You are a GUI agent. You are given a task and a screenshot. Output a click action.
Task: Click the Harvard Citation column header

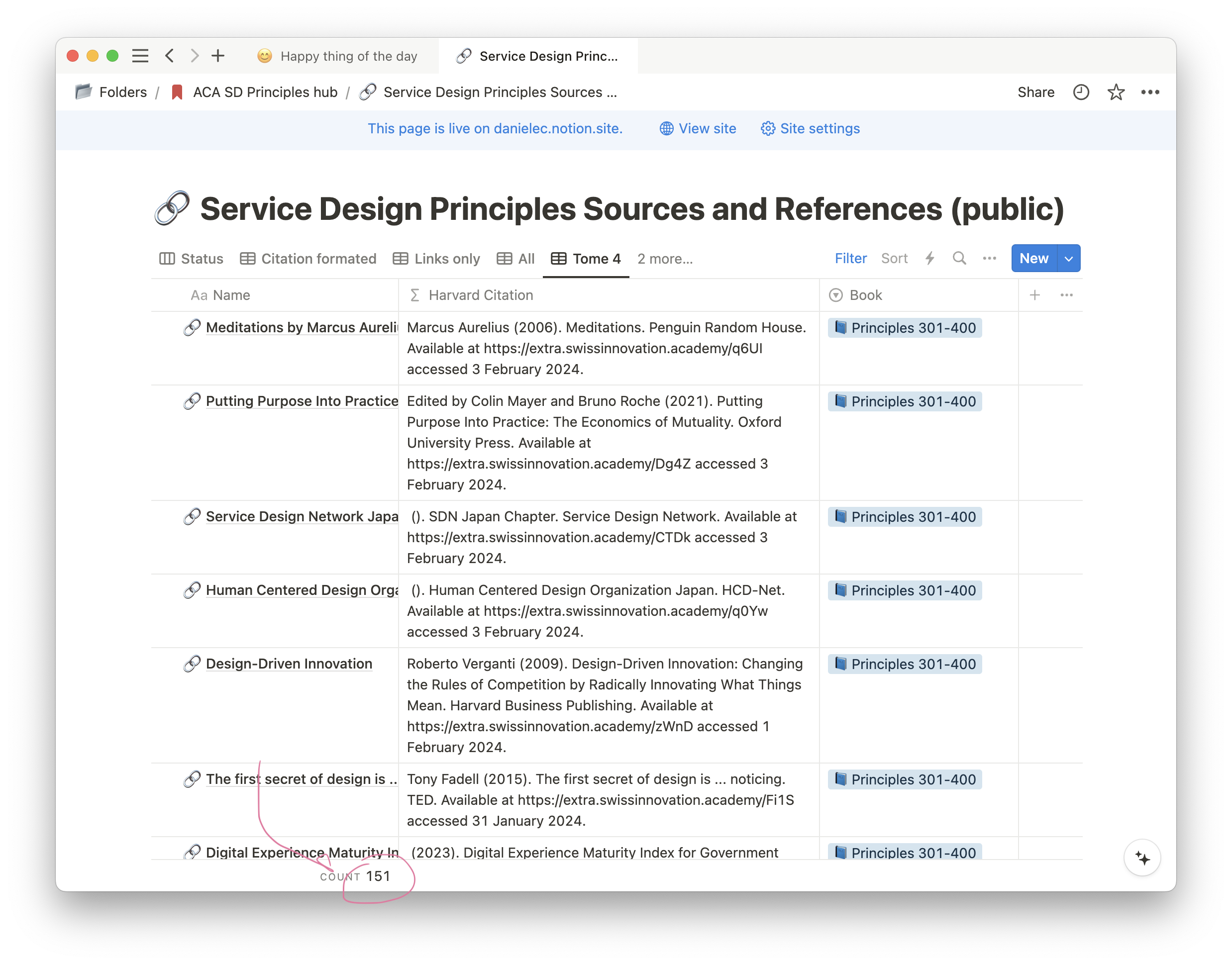point(480,295)
